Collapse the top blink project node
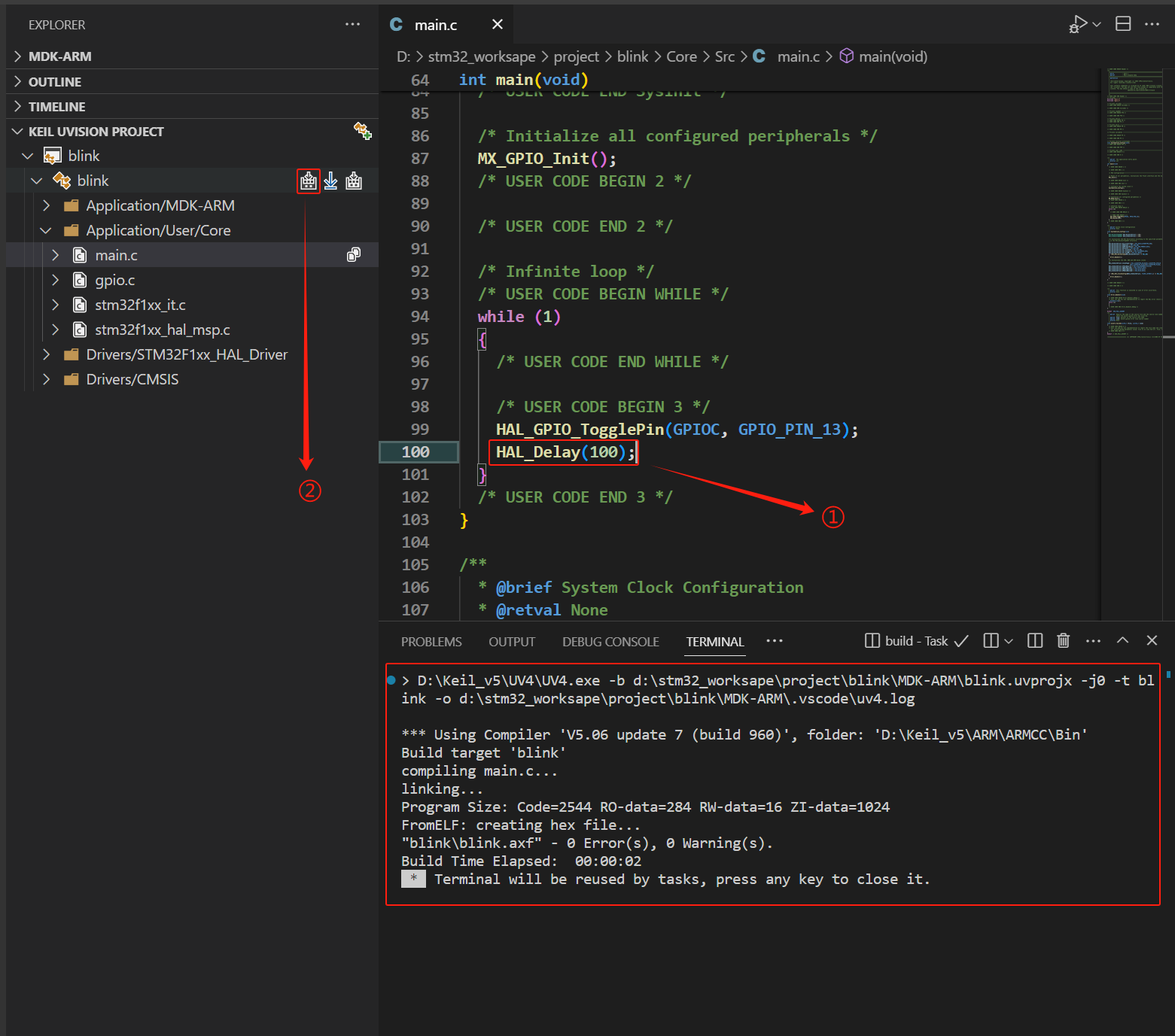 [28, 156]
